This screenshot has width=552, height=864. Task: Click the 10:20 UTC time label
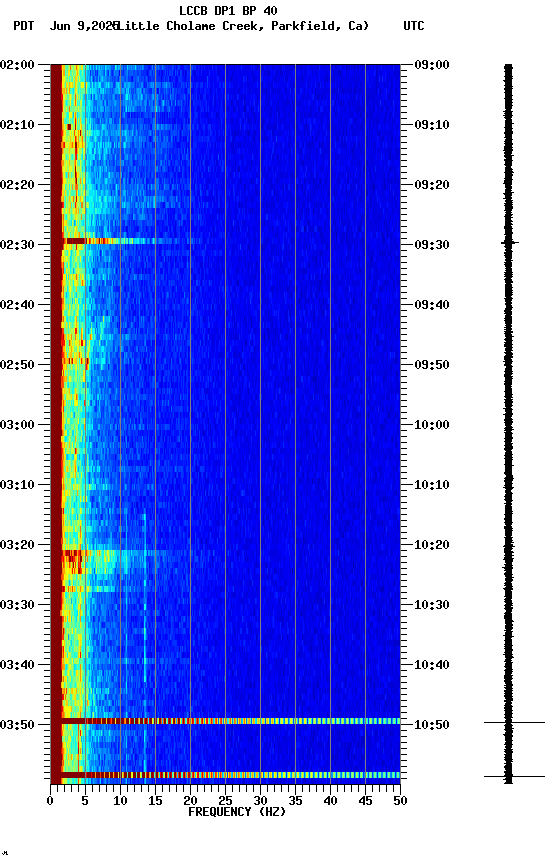pyautogui.click(x=432, y=545)
